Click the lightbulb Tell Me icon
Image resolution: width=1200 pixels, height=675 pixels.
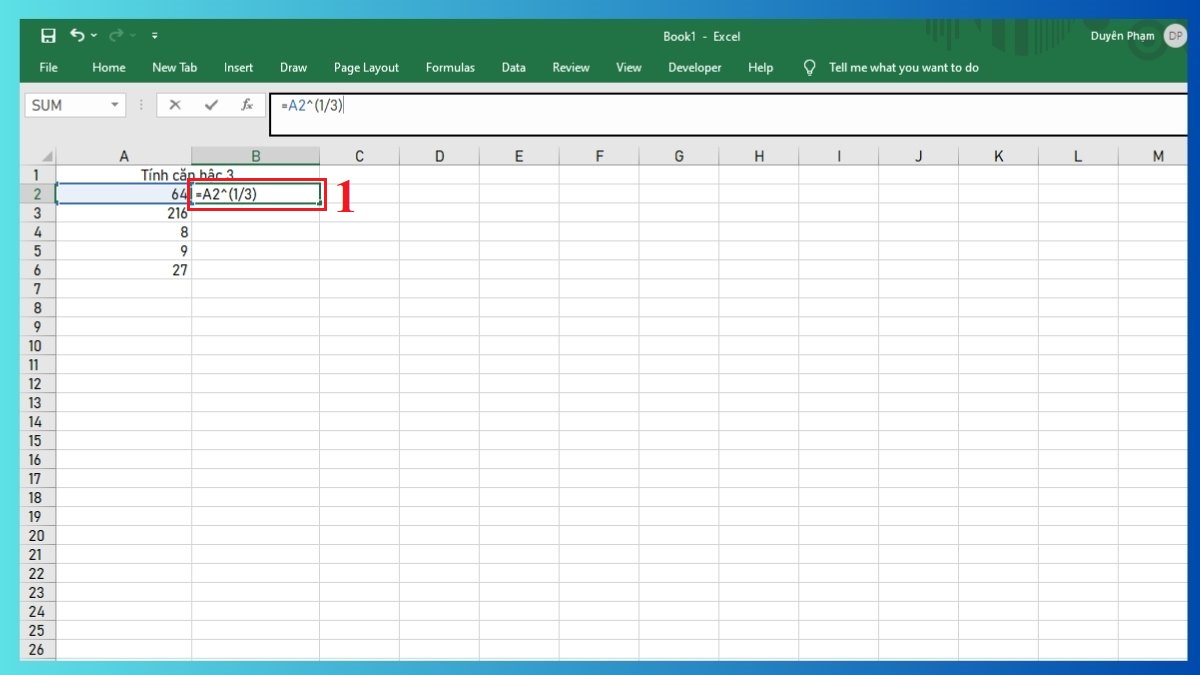tap(808, 68)
